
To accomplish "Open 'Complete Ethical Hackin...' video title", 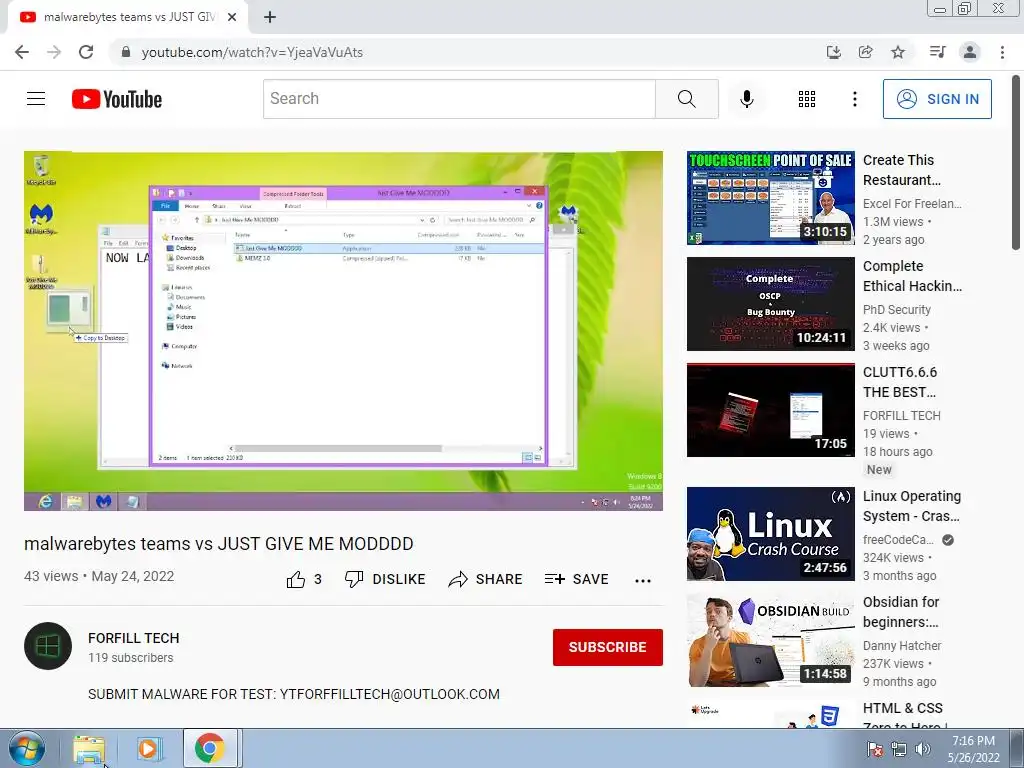I will tap(912, 276).
